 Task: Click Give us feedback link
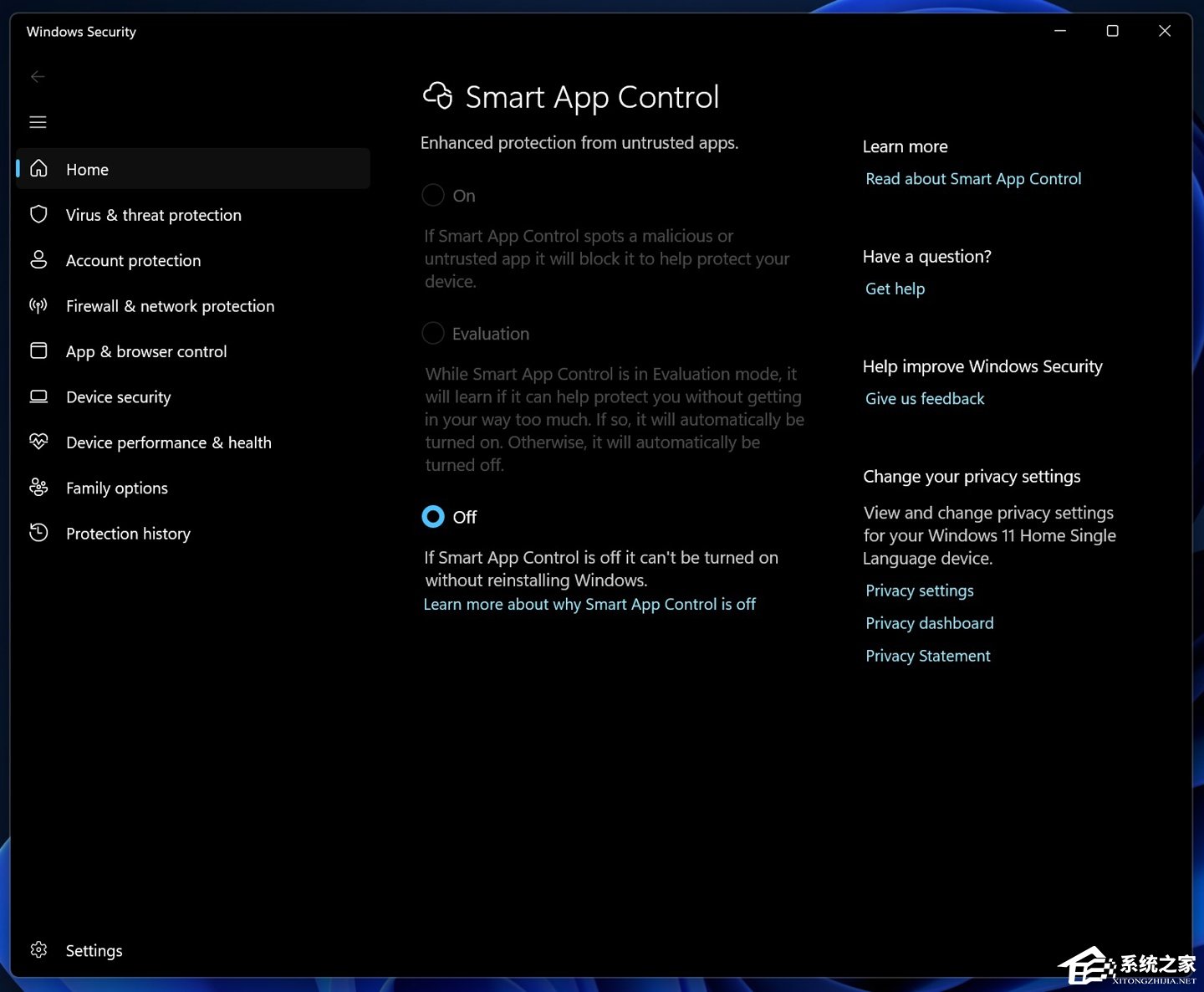click(925, 399)
